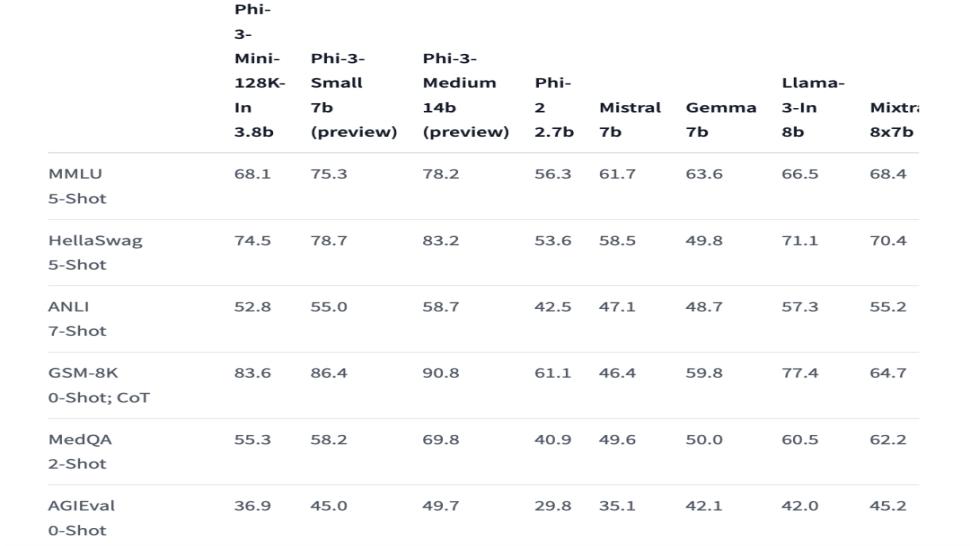Click the Phi-3-Mini-128K-In 3.8b column header
This screenshot has height=546, width=970.
pyautogui.click(x=259, y=70)
